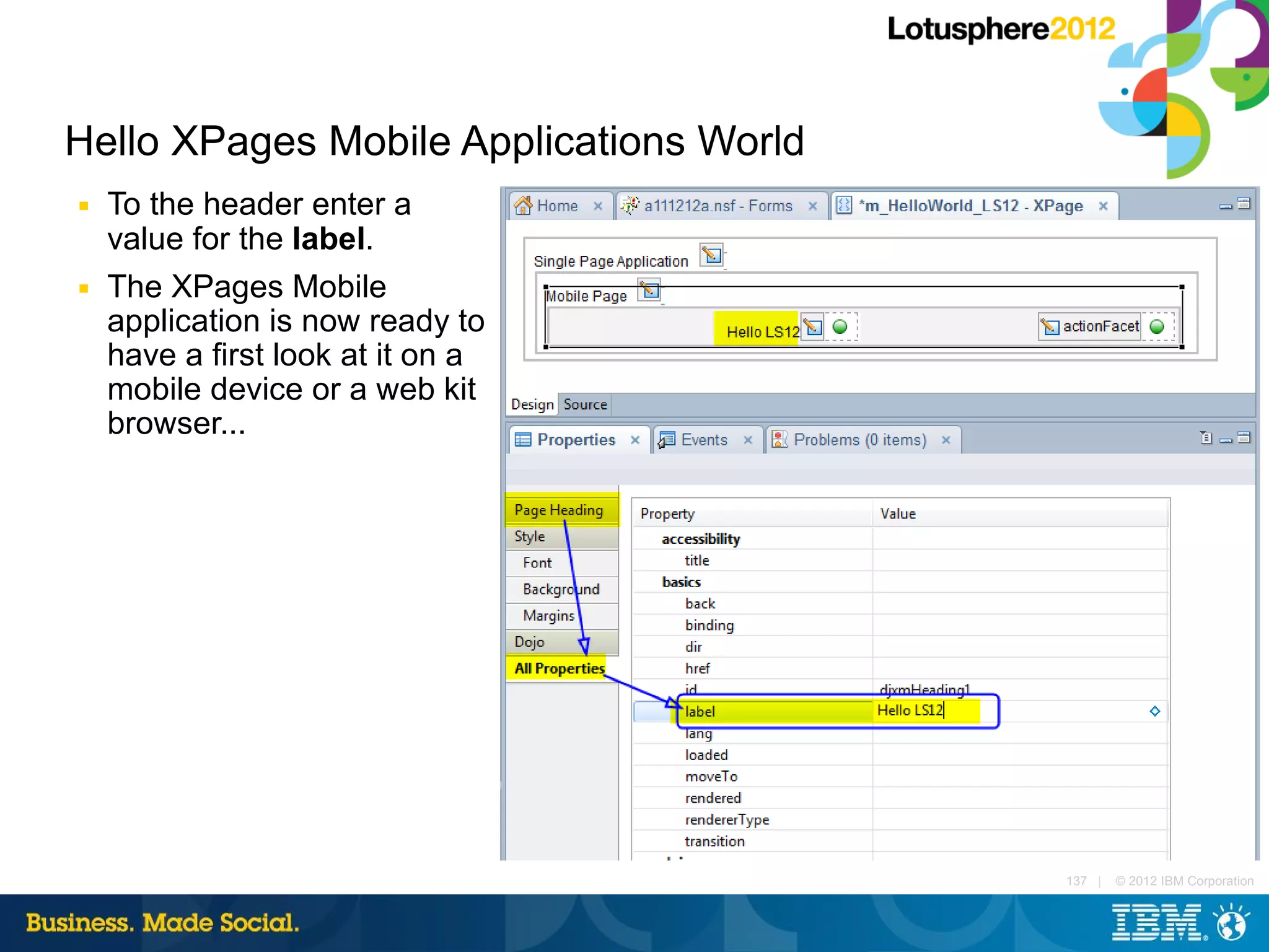Select the Style side tab
Viewport: 1269px width, 952px height.
(x=562, y=537)
